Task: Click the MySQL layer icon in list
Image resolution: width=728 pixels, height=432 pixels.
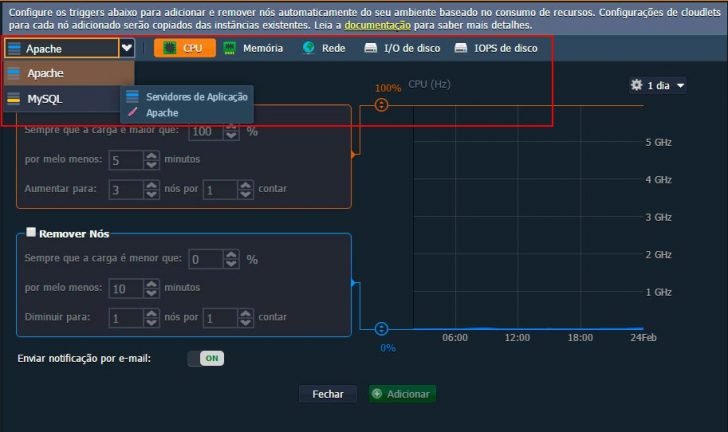Action: click(x=14, y=98)
